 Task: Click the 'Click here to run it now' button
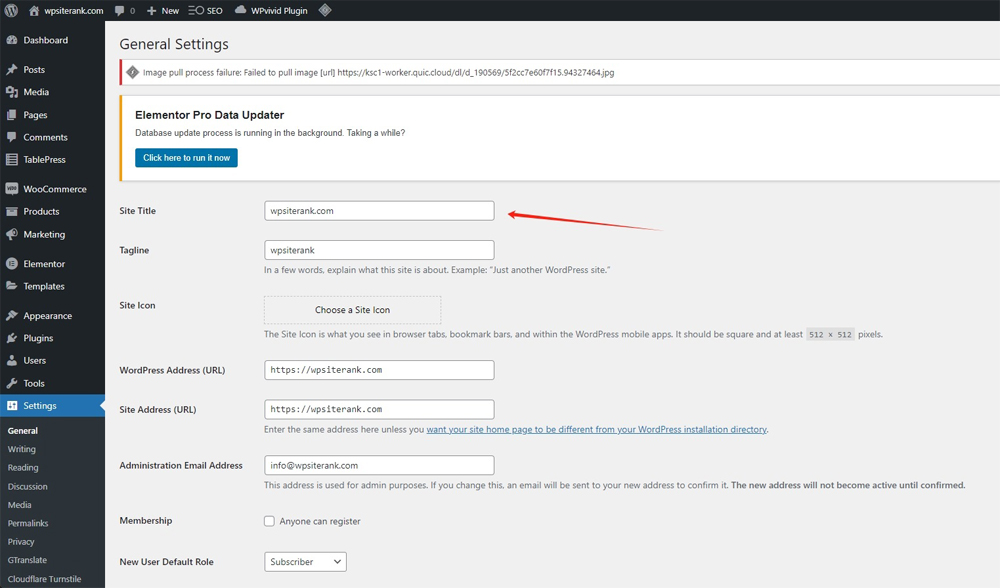click(x=186, y=158)
